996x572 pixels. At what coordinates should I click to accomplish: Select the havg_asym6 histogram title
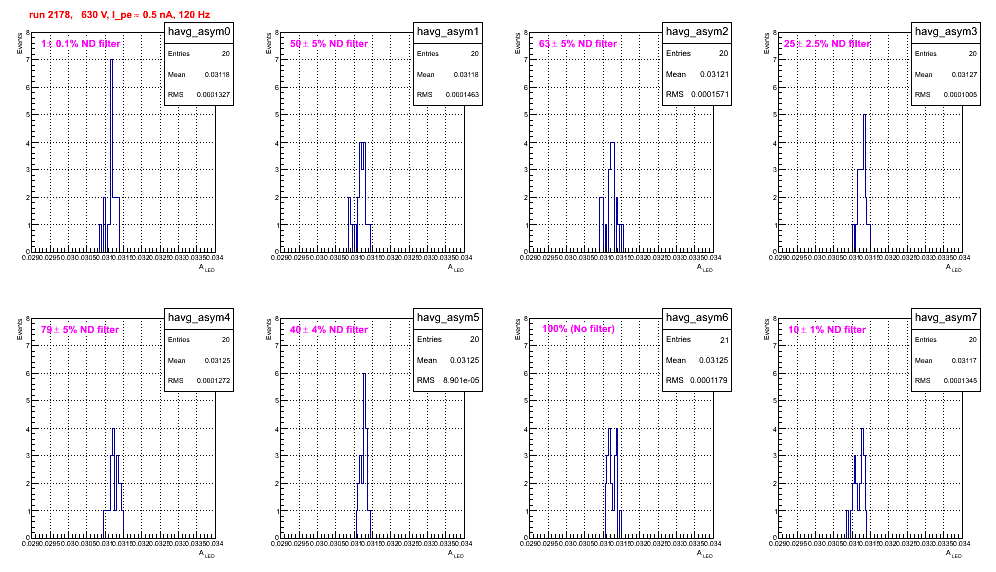(x=697, y=318)
